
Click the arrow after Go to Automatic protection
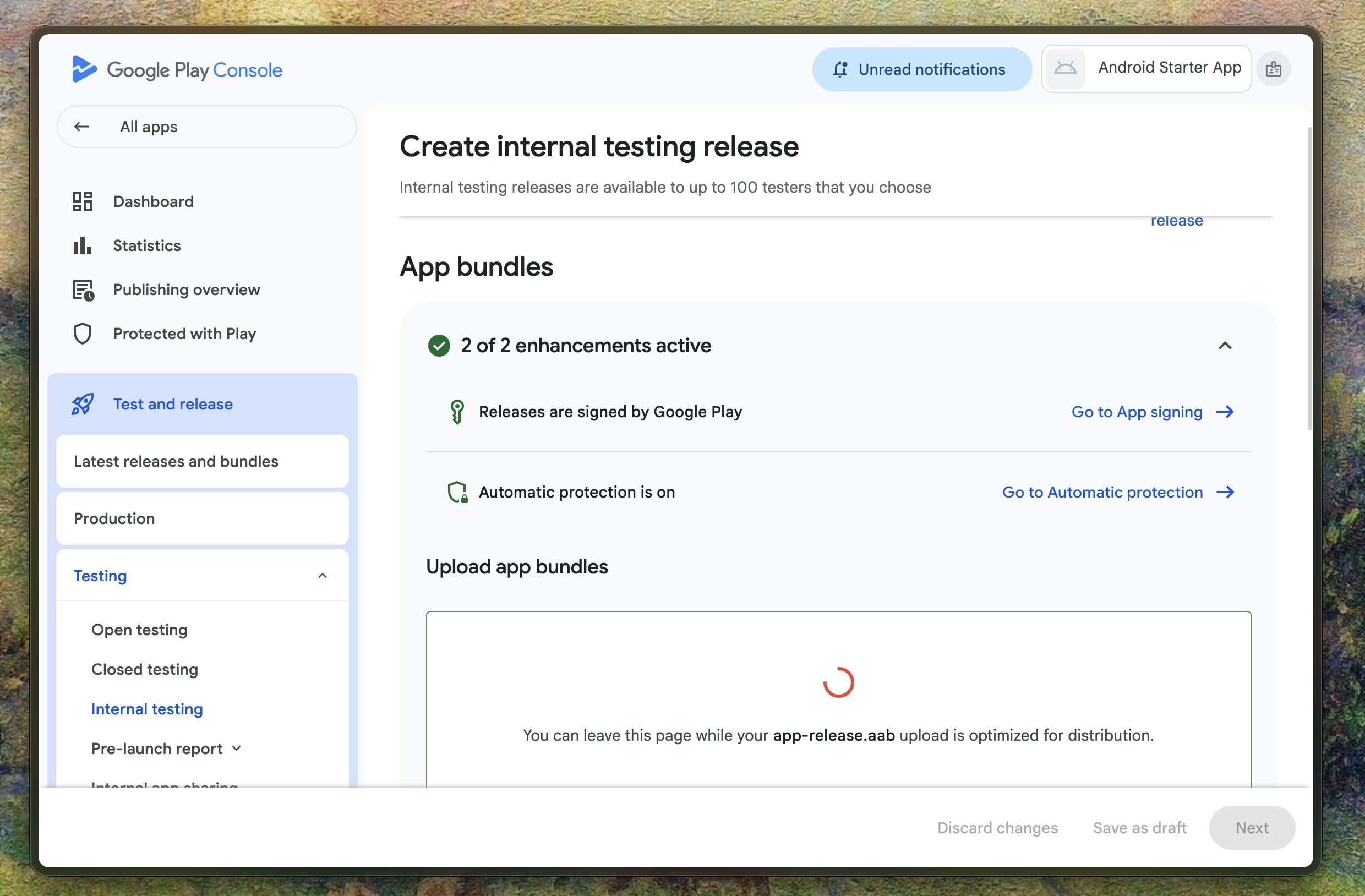point(1225,492)
